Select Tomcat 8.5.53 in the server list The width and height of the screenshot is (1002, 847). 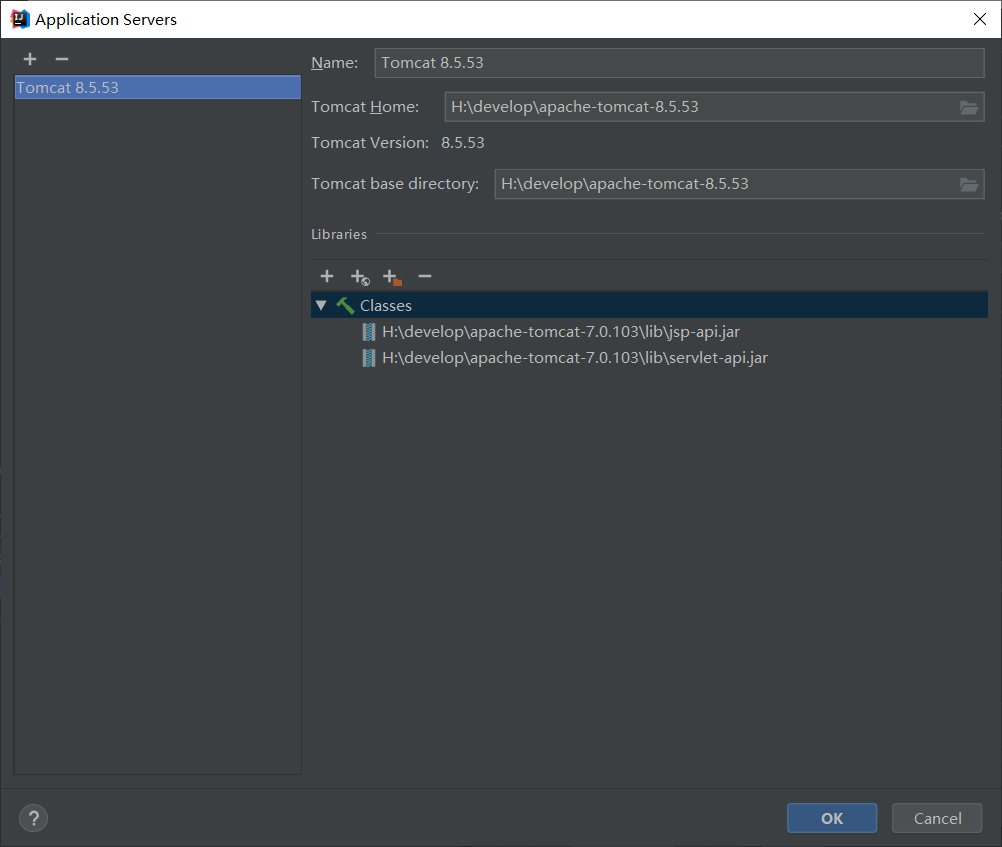click(157, 88)
